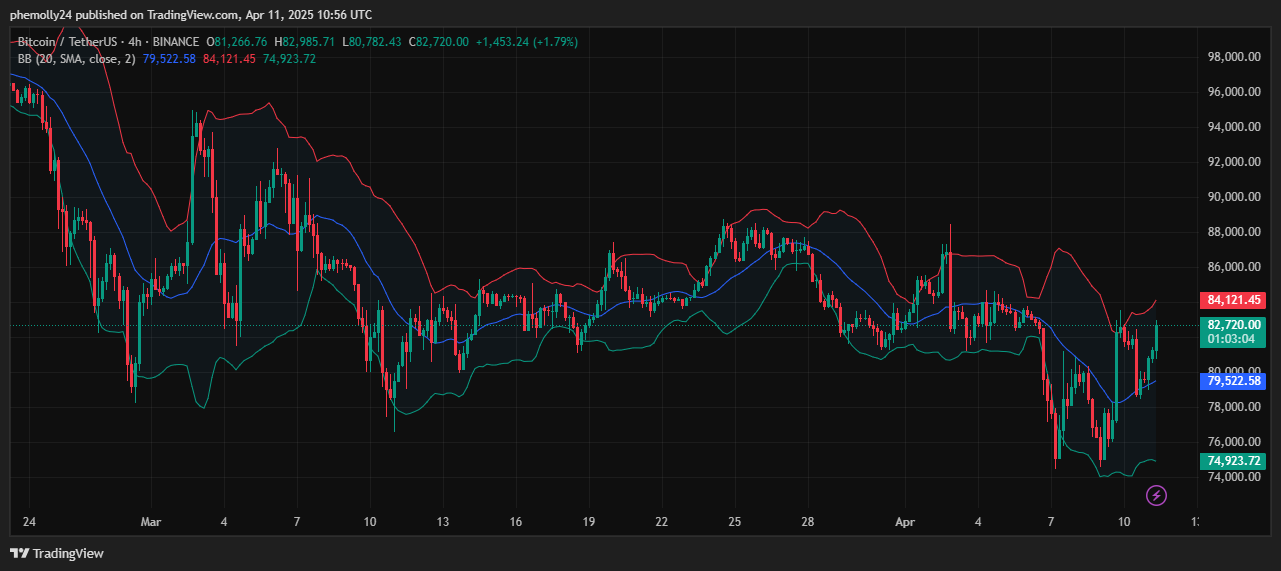Click the TradingView logo at bottom left
Image resolution: width=1281 pixels, height=571 pixels.
(x=57, y=553)
